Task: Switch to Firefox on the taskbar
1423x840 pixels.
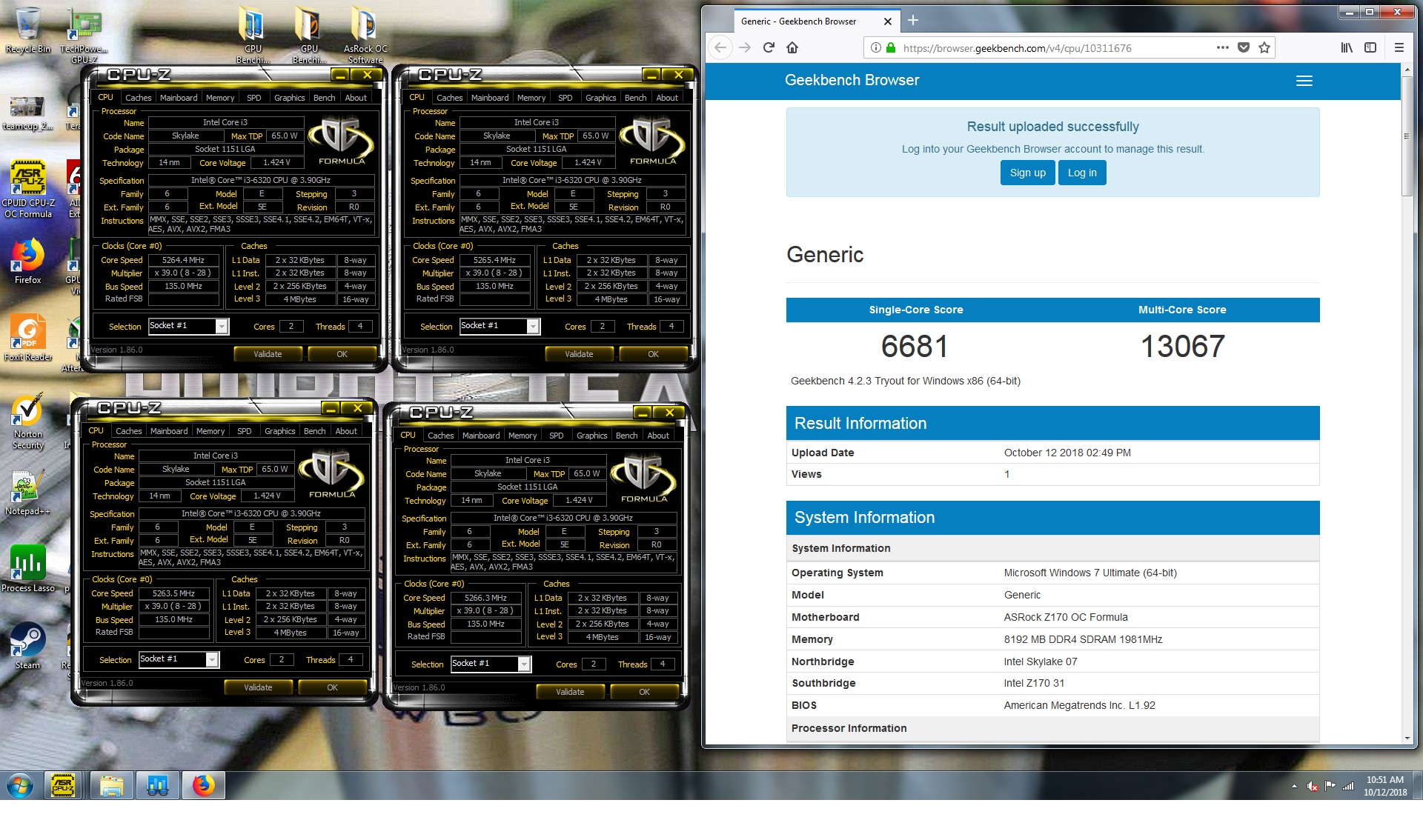Action: click(x=204, y=785)
